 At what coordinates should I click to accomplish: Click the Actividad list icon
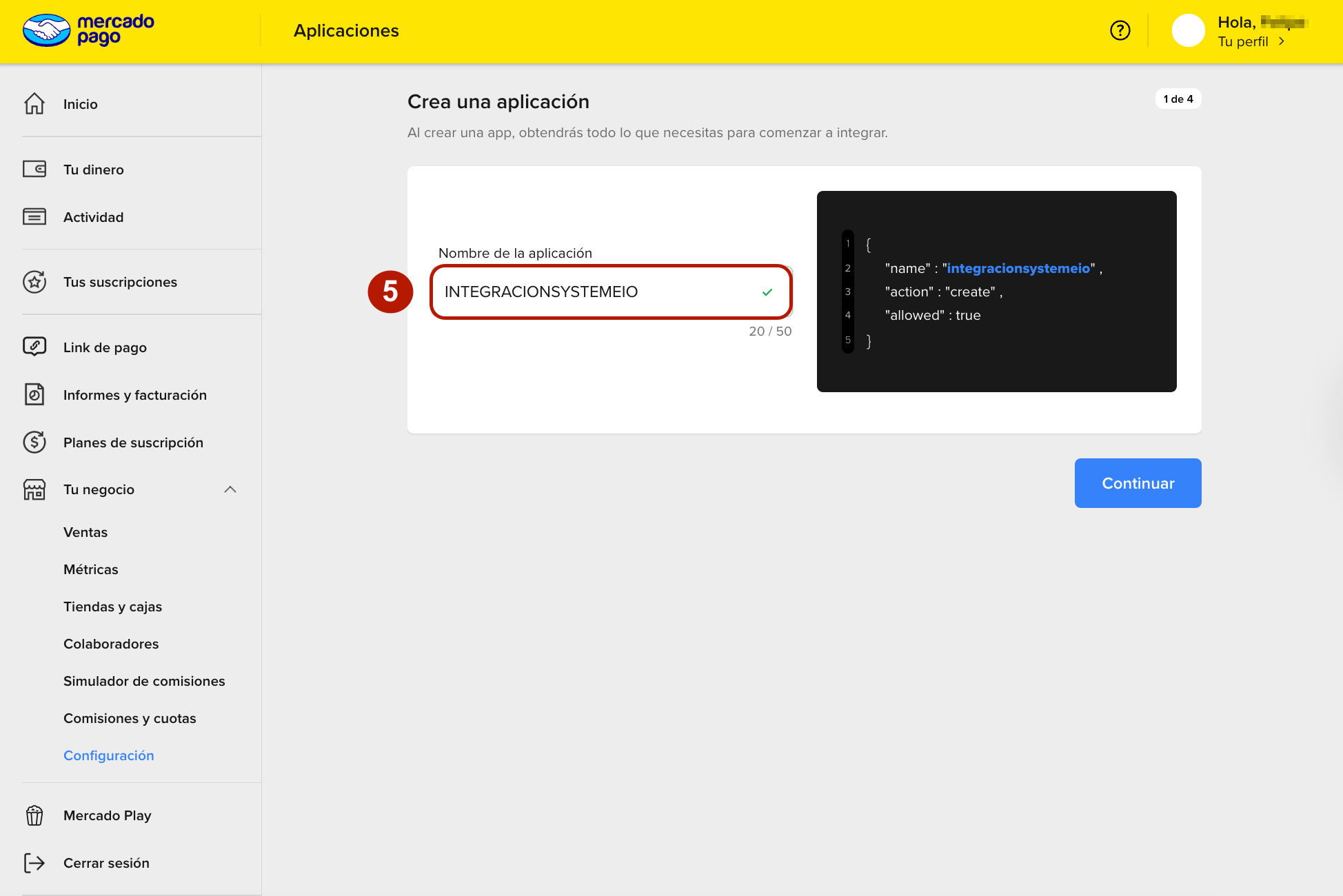34,217
